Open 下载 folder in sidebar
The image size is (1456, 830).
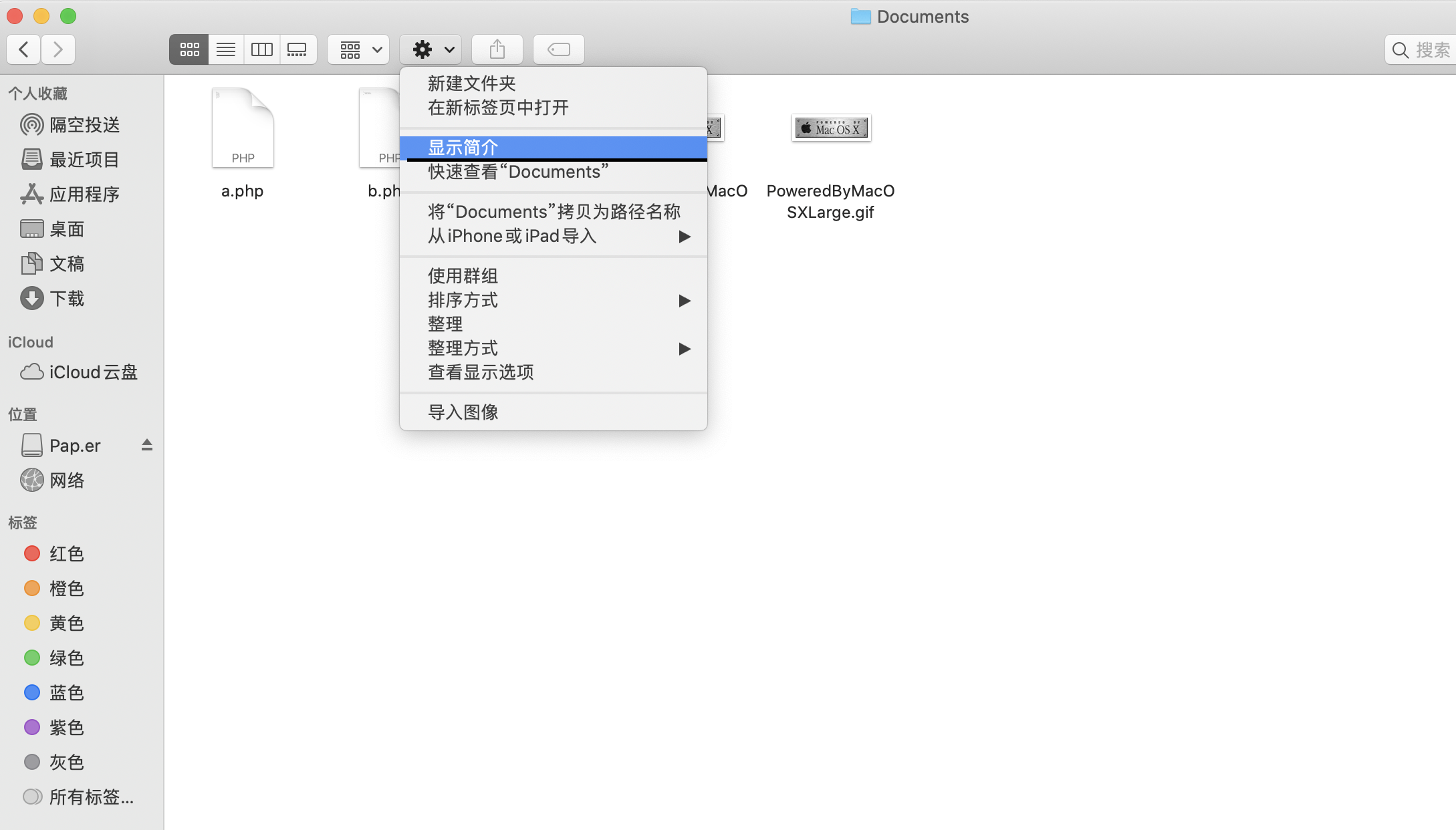point(67,299)
